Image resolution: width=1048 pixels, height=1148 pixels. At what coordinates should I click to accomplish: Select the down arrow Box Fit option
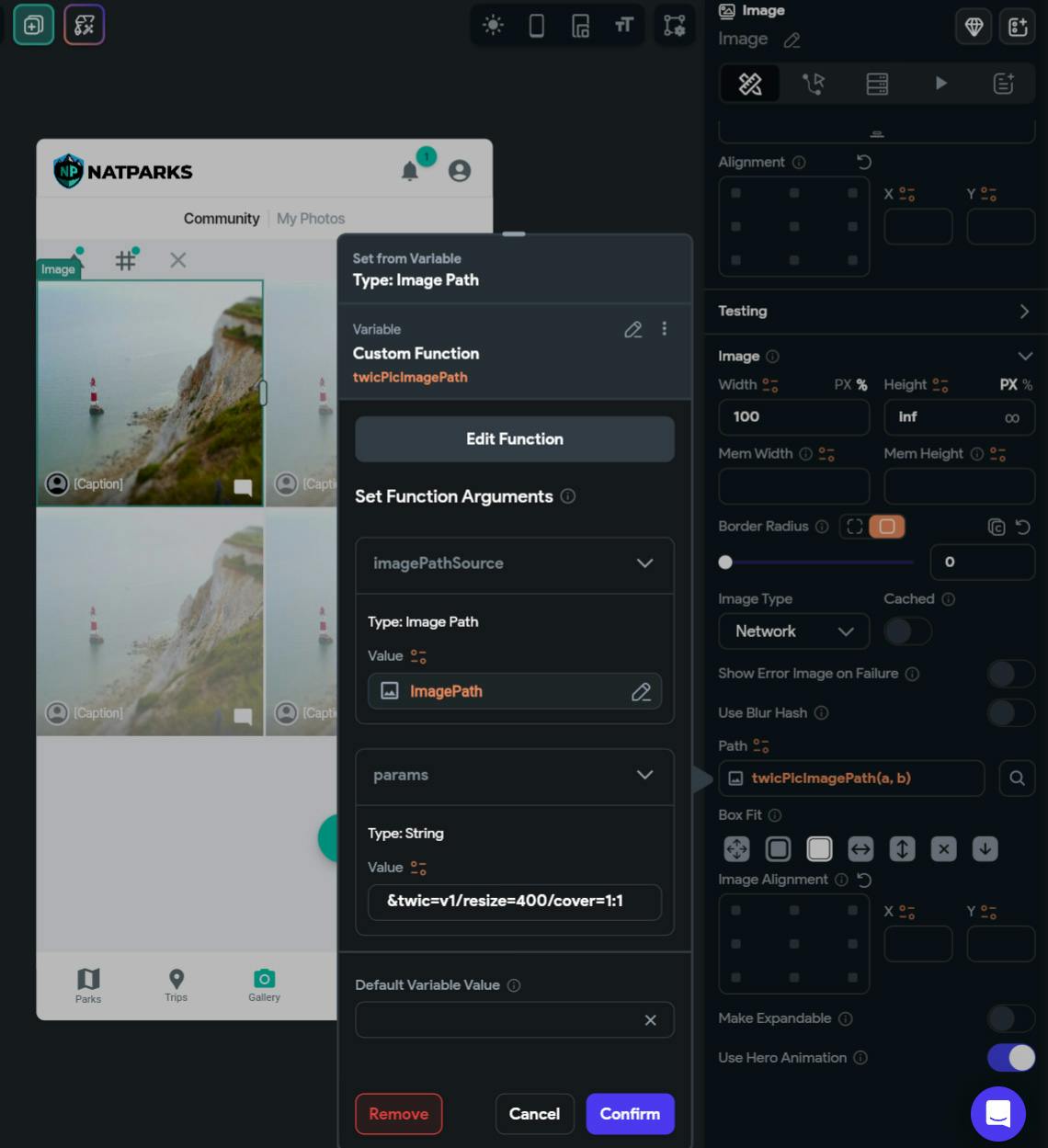[x=985, y=849]
